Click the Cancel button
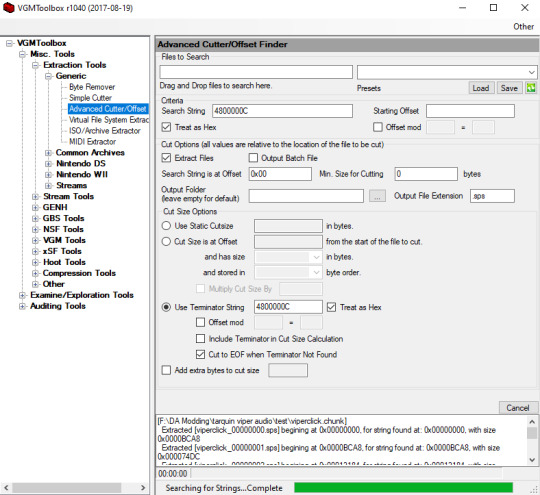Viewport: 540px width, 495px height. pyautogui.click(x=518, y=408)
